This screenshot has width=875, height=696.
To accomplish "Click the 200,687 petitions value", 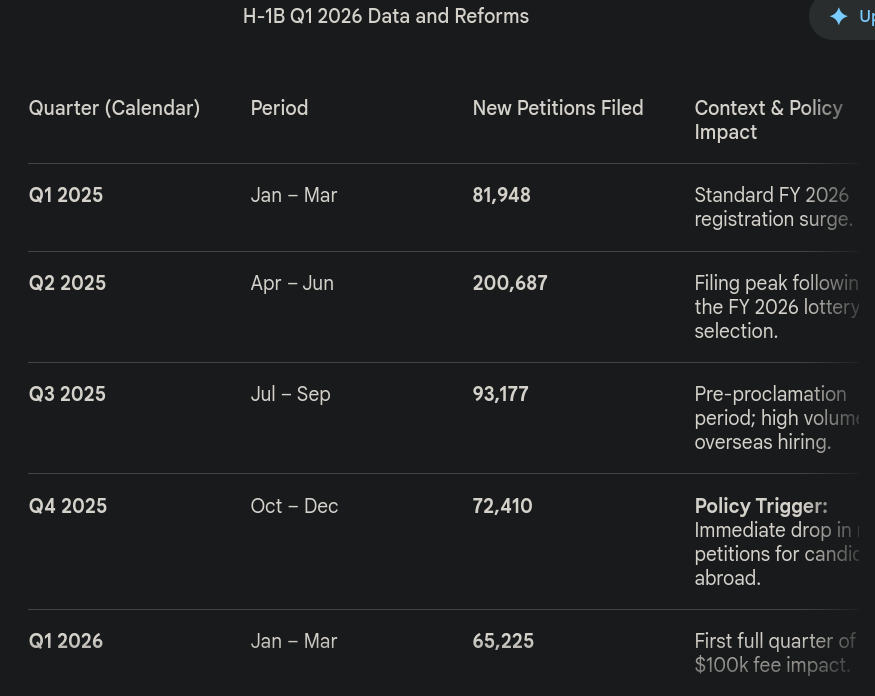I will point(510,284).
